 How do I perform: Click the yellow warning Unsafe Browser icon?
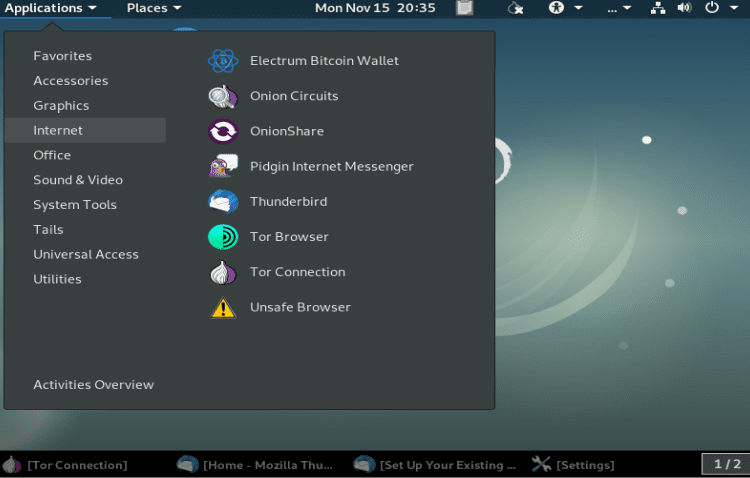(x=223, y=308)
